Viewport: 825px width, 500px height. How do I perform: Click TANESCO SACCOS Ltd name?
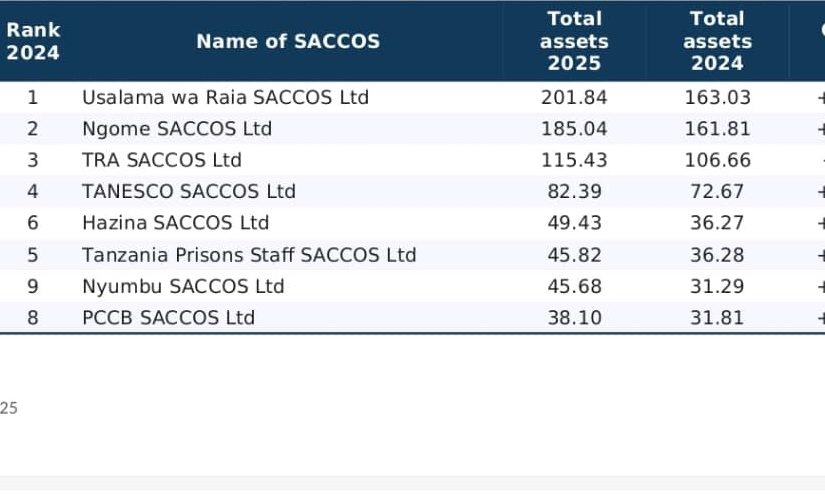[x=189, y=191]
